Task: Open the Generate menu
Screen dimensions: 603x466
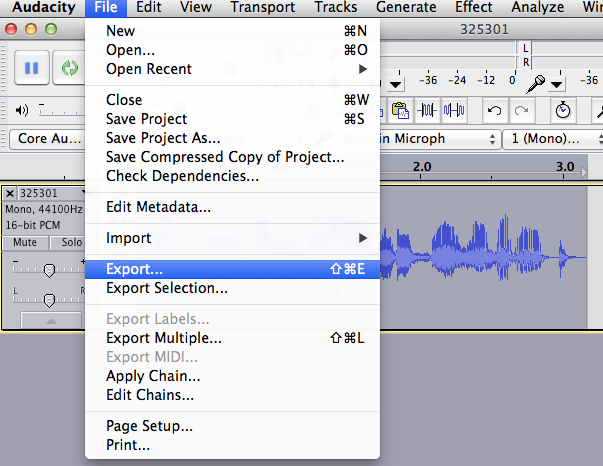Action: tap(406, 7)
